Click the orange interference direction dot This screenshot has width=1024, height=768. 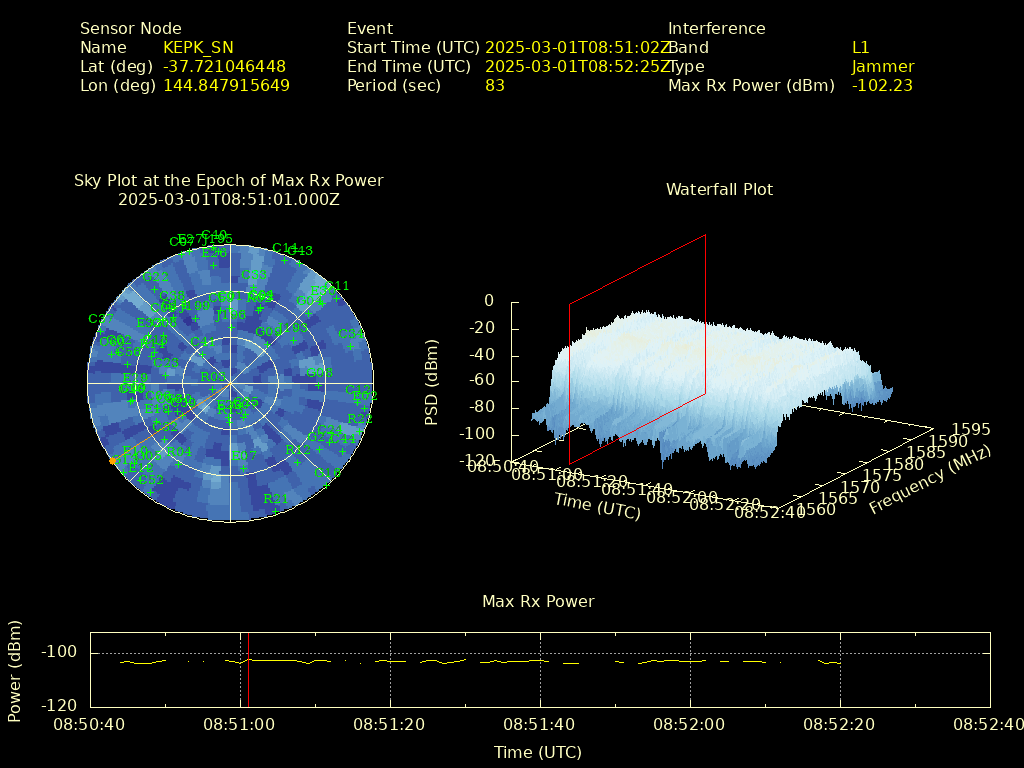point(112,461)
